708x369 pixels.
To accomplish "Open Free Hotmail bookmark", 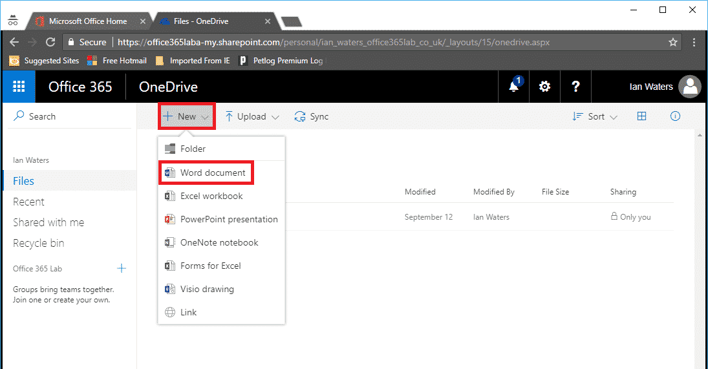I will (x=117, y=61).
